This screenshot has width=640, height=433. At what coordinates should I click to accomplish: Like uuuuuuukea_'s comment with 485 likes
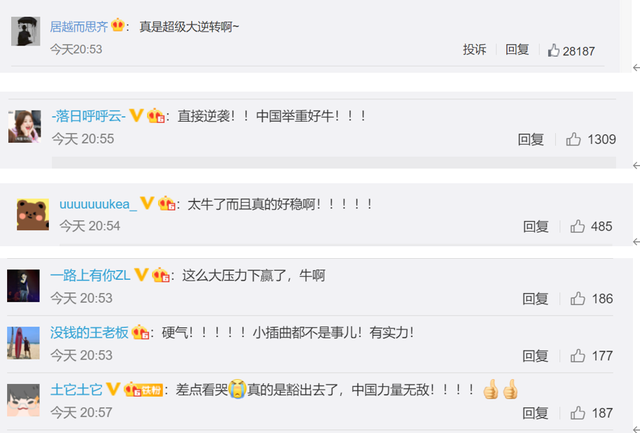pos(591,226)
